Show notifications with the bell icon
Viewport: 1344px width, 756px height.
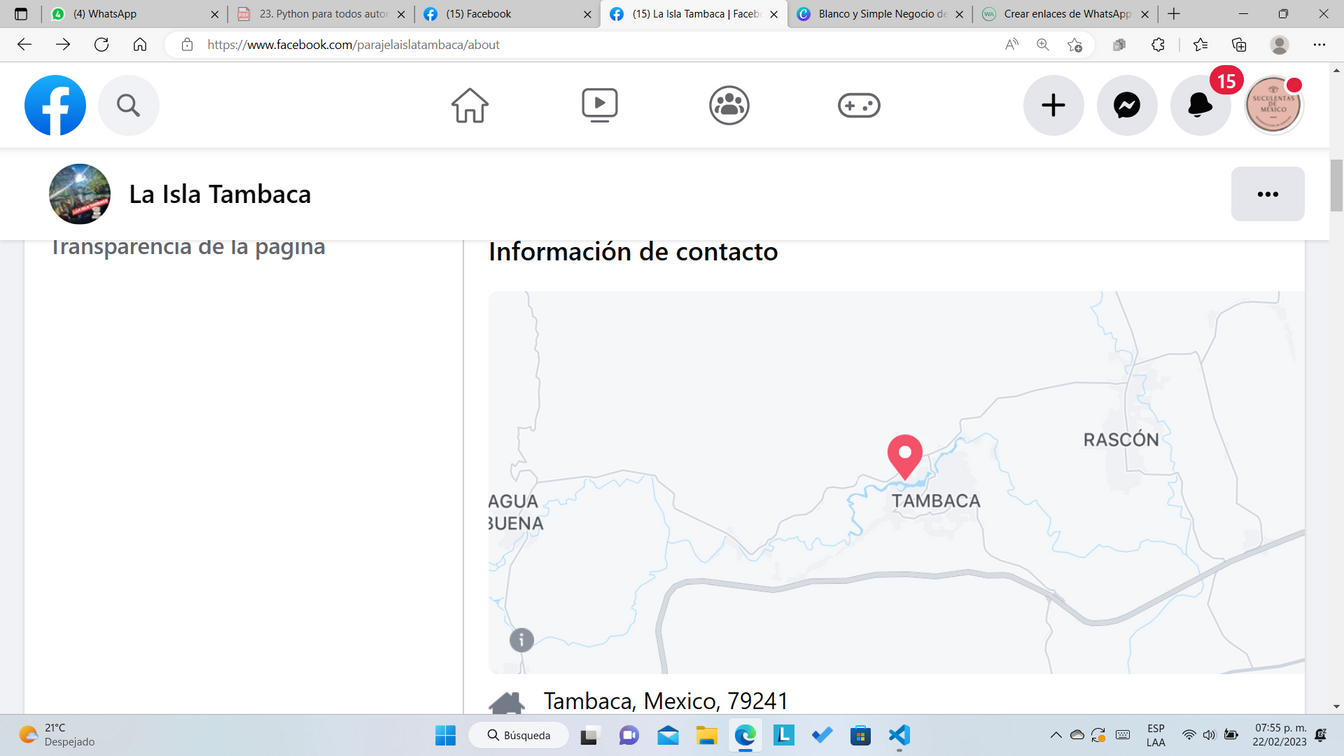click(1200, 105)
